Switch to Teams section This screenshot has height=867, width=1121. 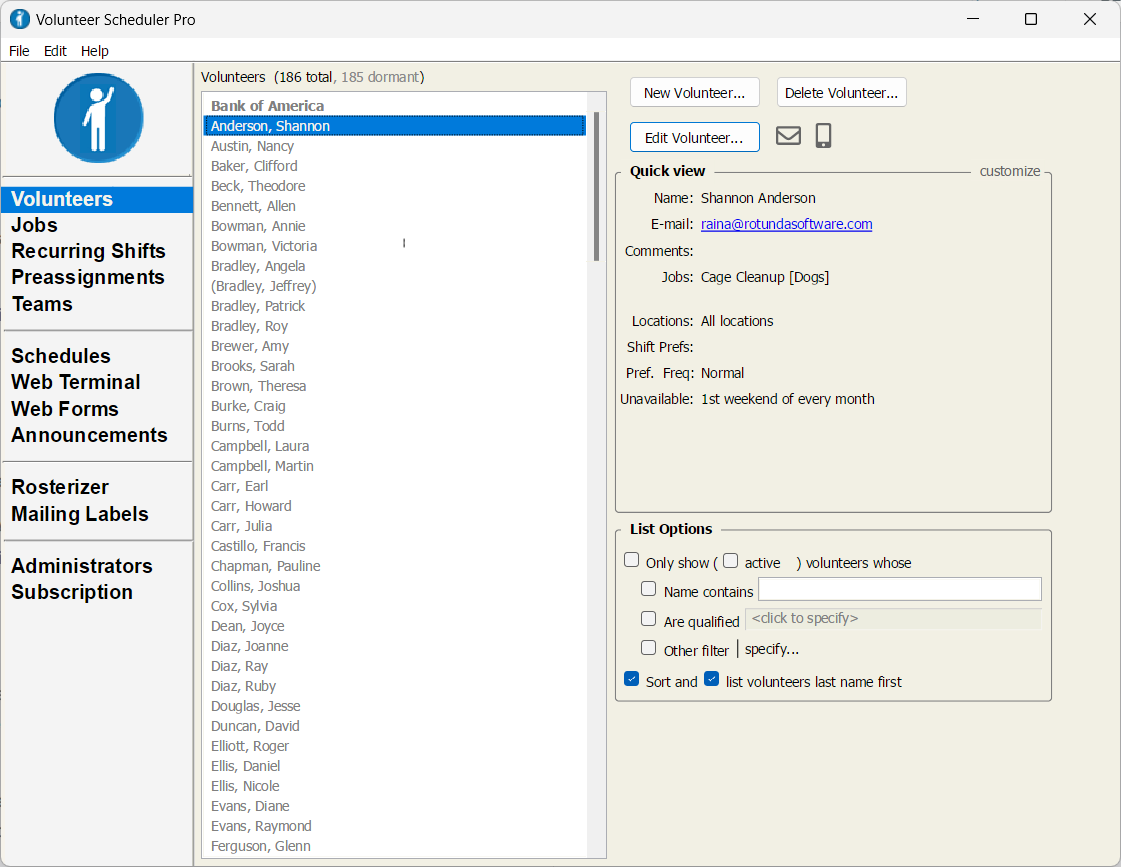(x=42, y=304)
